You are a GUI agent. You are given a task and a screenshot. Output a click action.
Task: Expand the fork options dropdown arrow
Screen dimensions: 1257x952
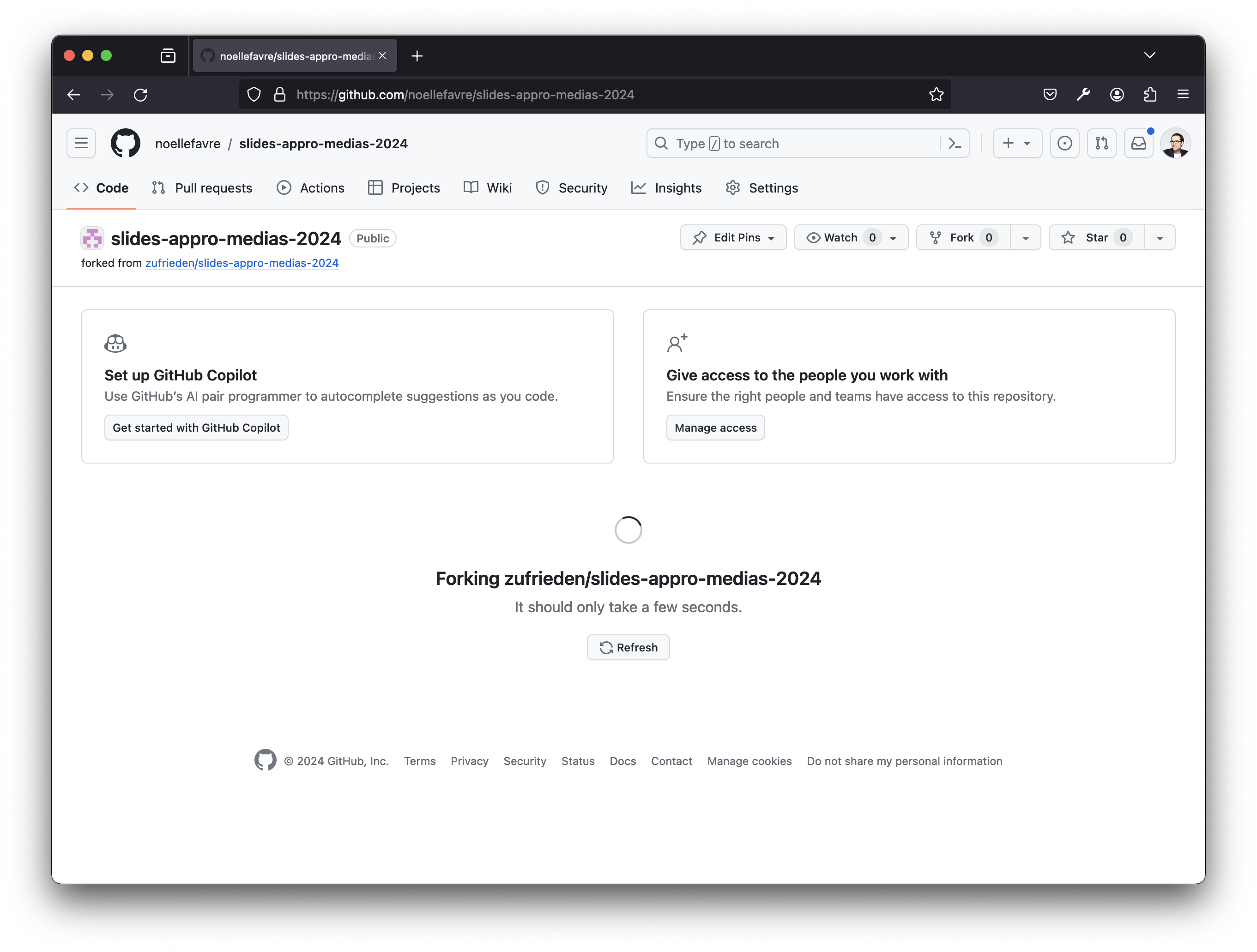1025,238
